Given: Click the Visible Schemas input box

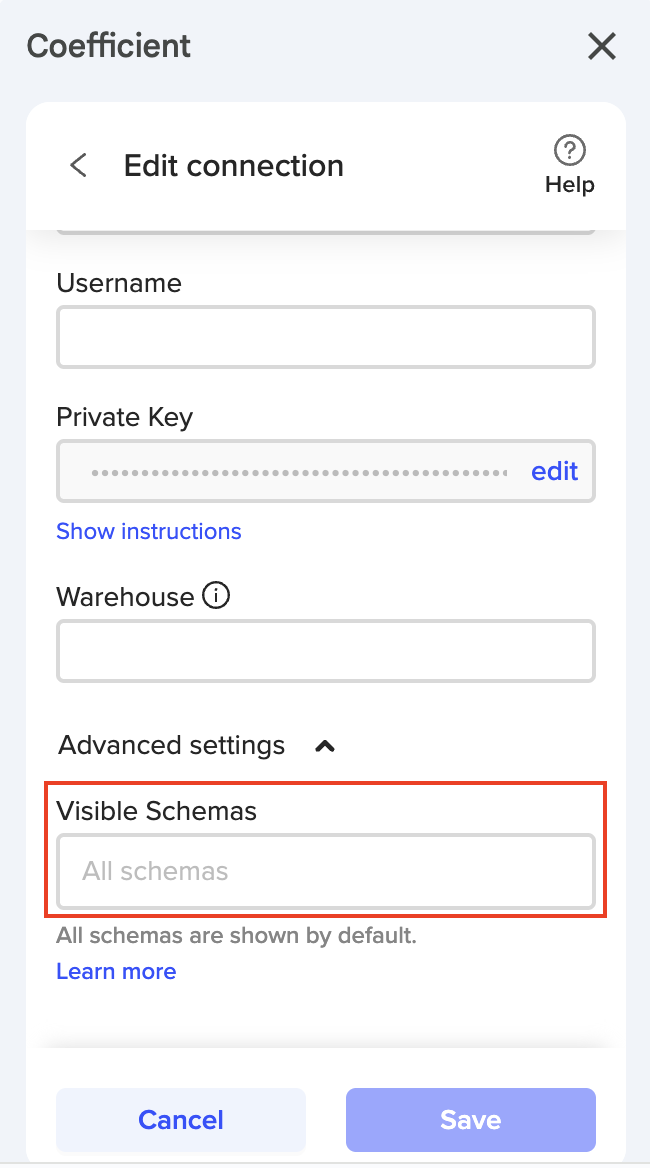Looking at the screenshot, I should point(326,871).
